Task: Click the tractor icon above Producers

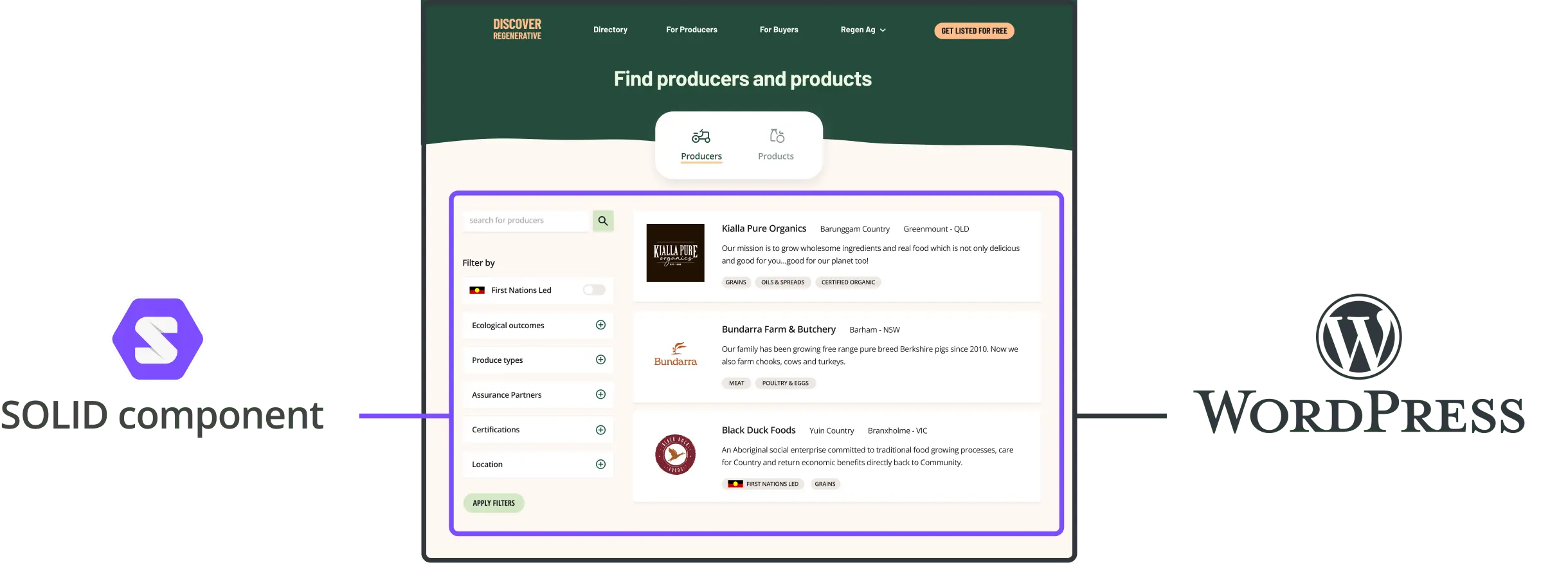Action: (x=701, y=136)
